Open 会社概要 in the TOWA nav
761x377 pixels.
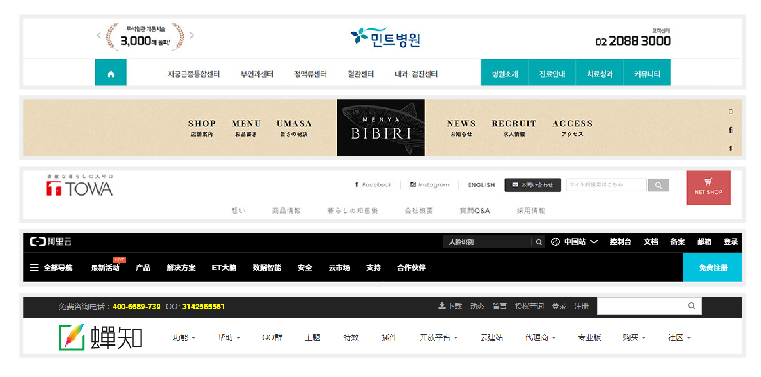419,211
